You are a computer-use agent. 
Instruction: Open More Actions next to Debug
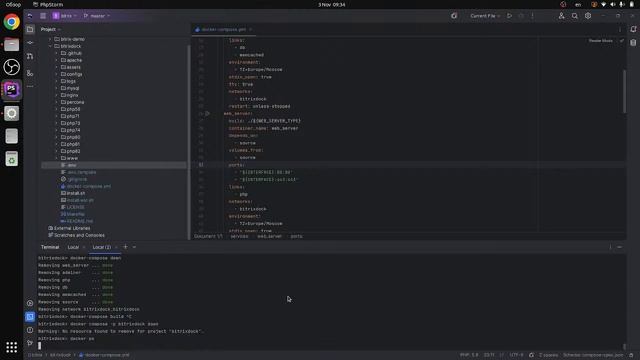[x=532, y=16]
